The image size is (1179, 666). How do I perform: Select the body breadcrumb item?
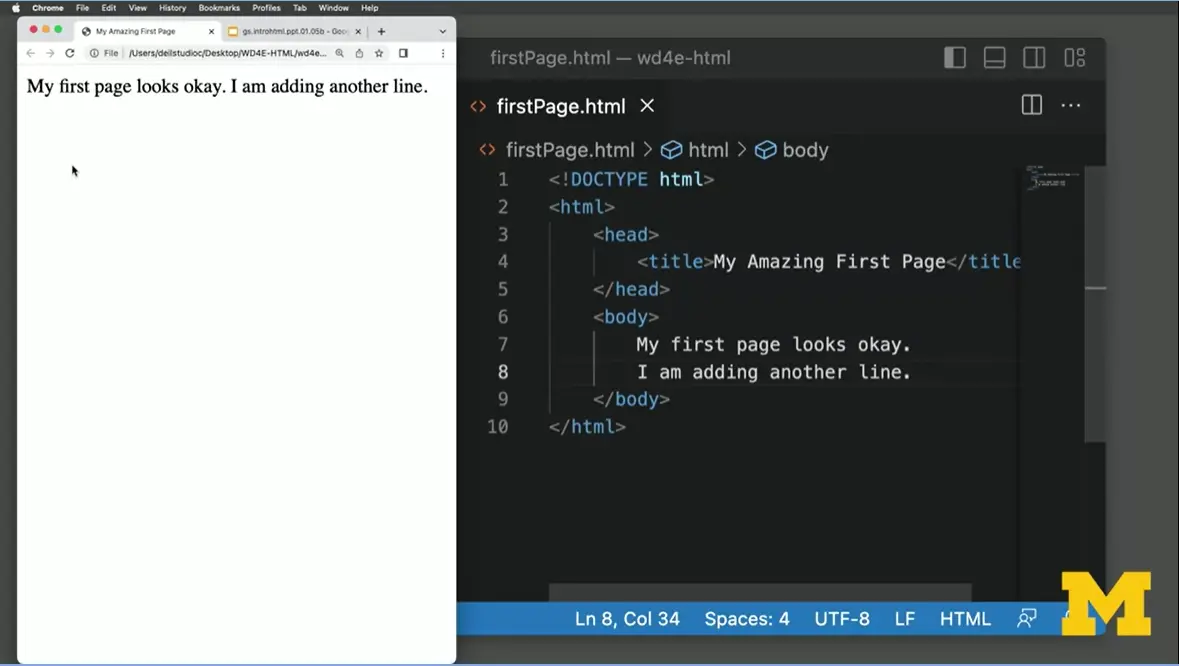click(x=804, y=149)
